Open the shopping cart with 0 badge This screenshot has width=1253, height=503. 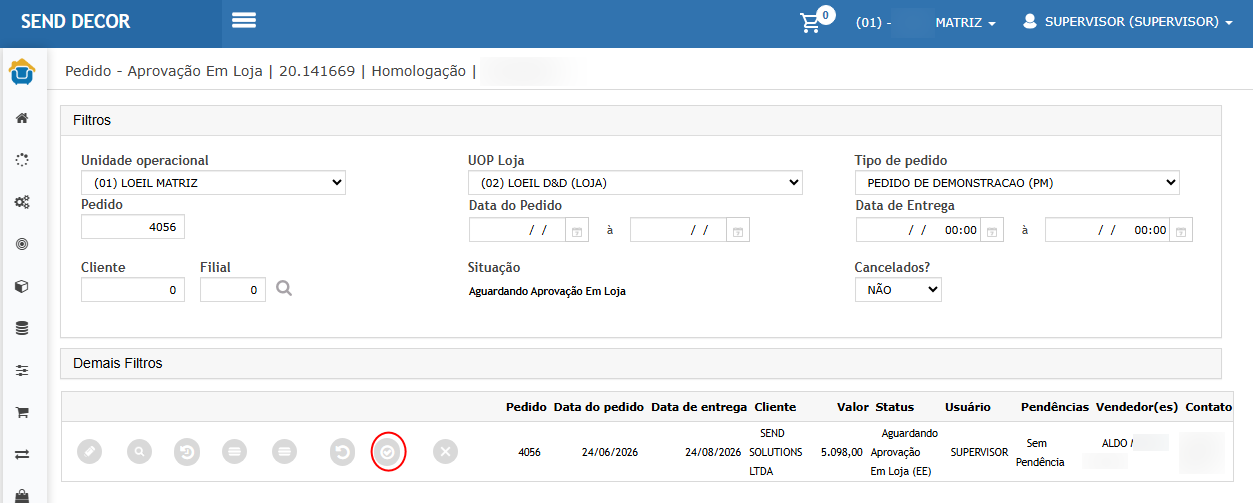coord(811,22)
